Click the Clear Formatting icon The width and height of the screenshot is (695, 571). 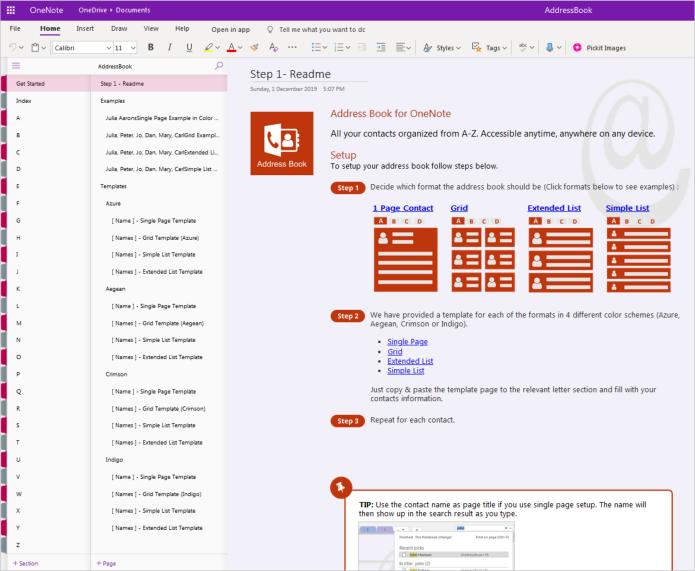273,47
